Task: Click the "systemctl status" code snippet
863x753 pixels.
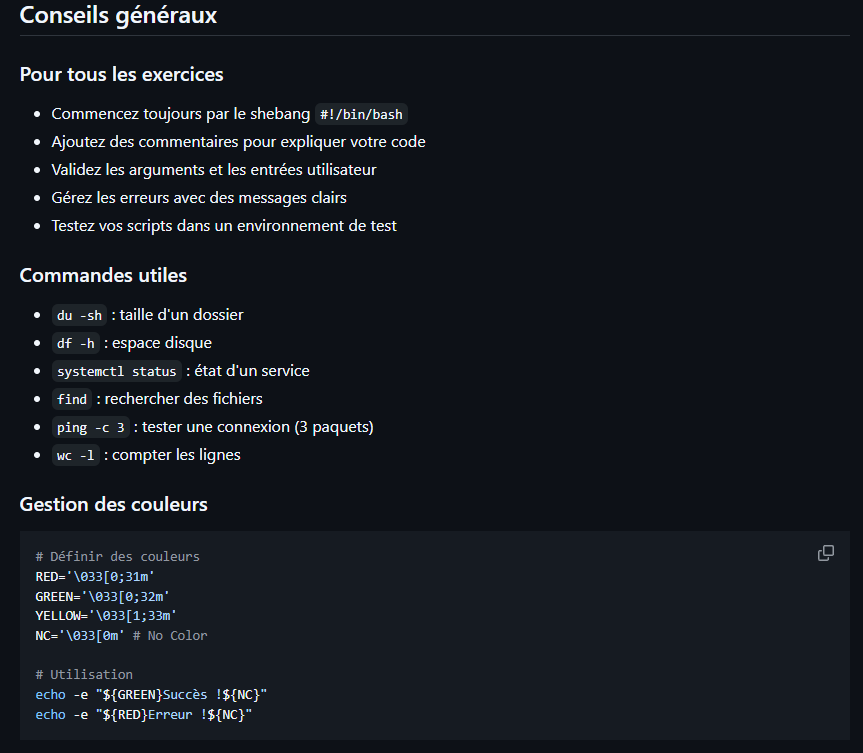Action: [117, 371]
